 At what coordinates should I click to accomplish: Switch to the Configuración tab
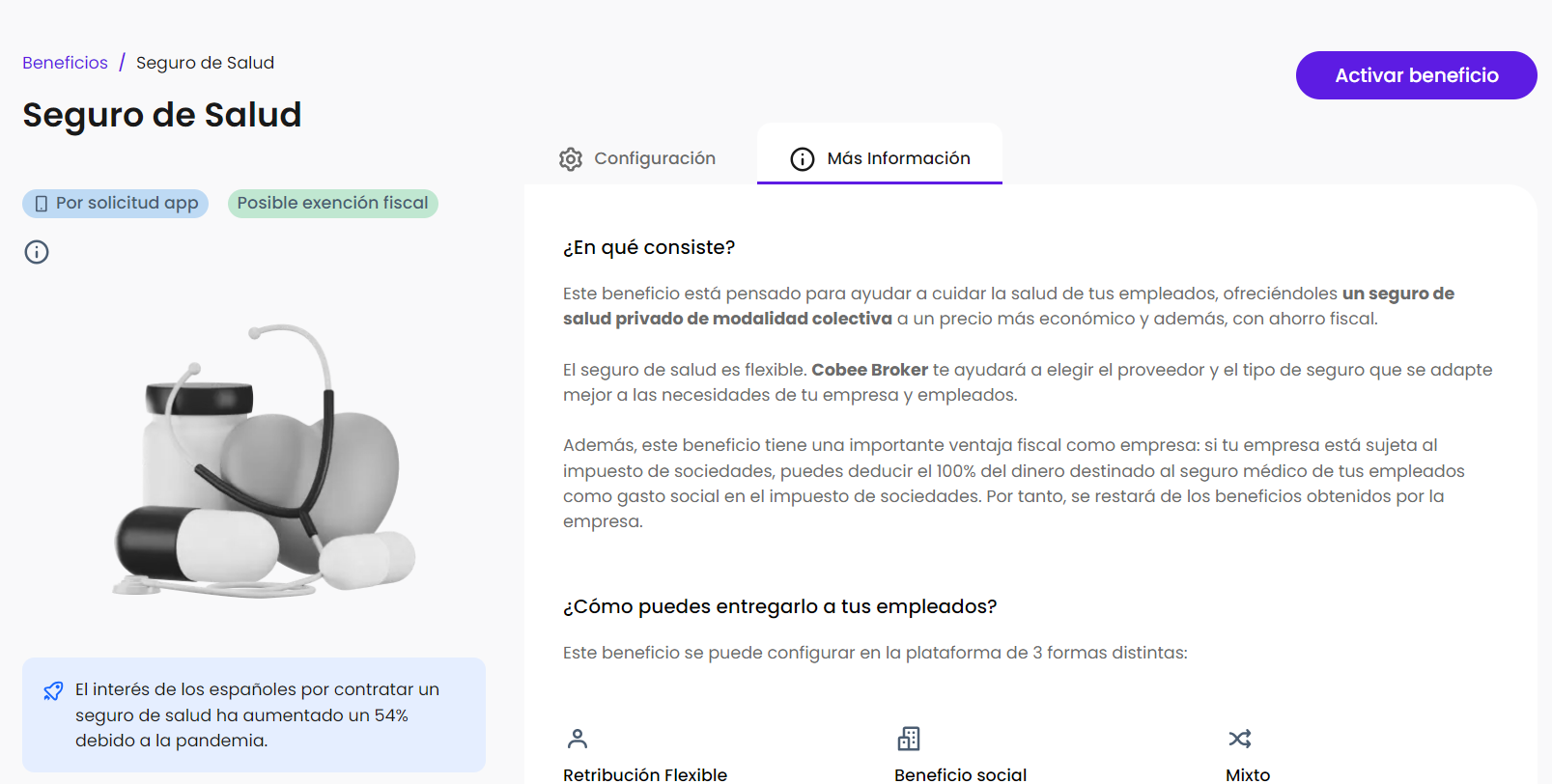pos(637,158)
